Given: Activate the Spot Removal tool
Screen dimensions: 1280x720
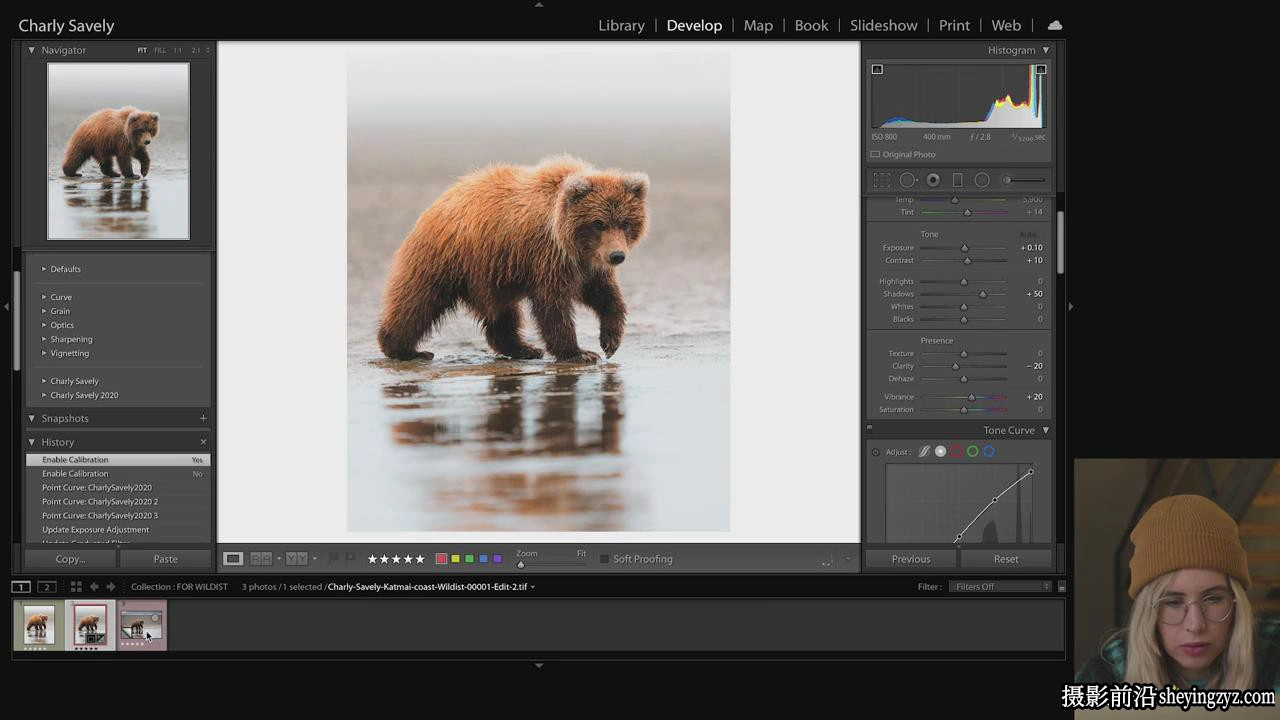Looking at the screenshot, I should 908,180.
